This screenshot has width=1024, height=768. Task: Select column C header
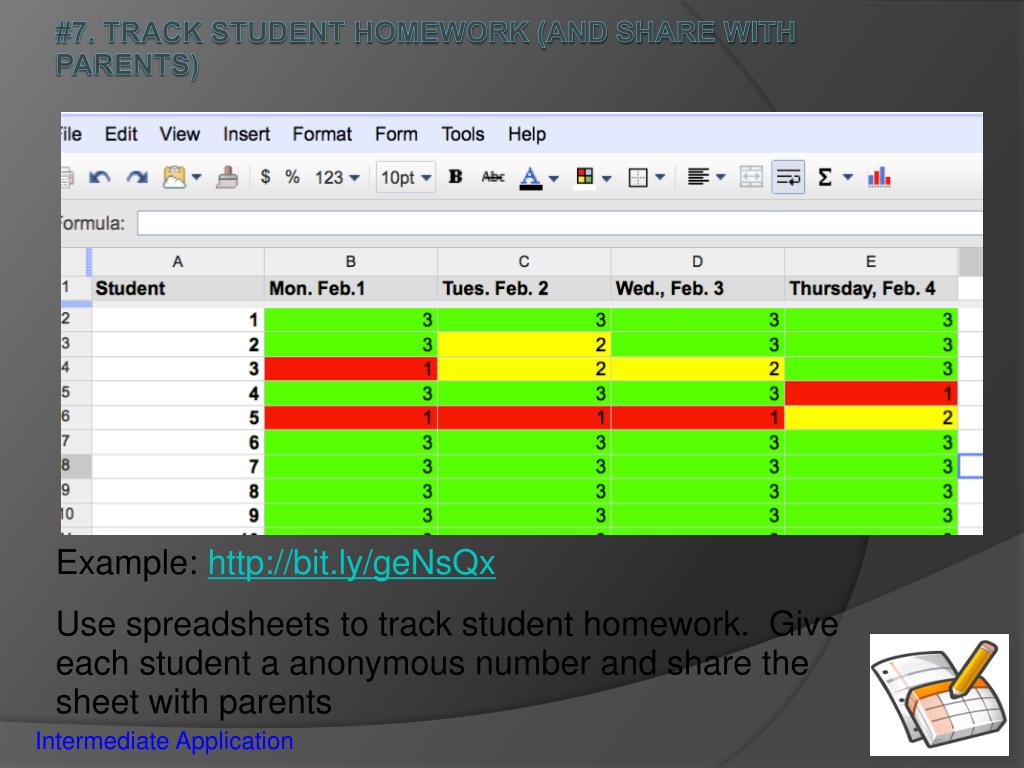pyautogui.click(x=524, y=261)
